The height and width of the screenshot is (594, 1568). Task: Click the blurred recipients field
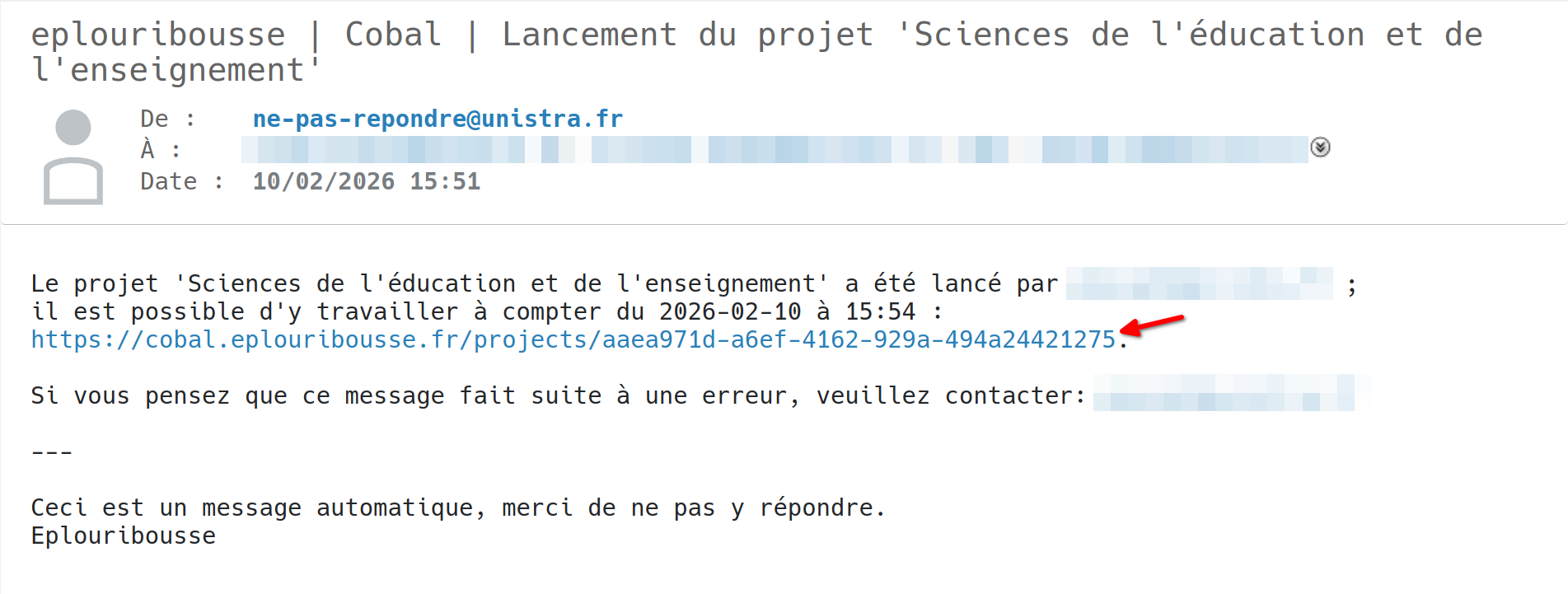tap(774, 150)
